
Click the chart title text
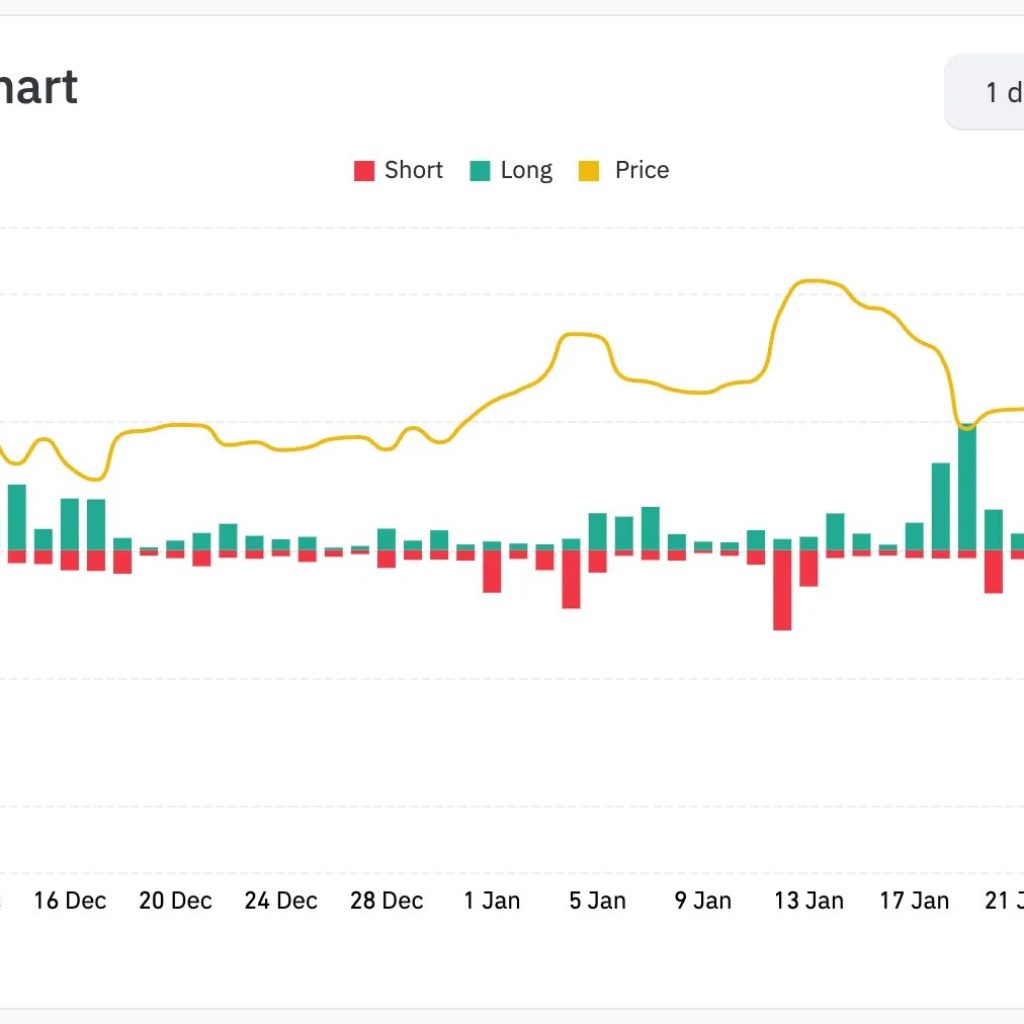coord(40,88)
